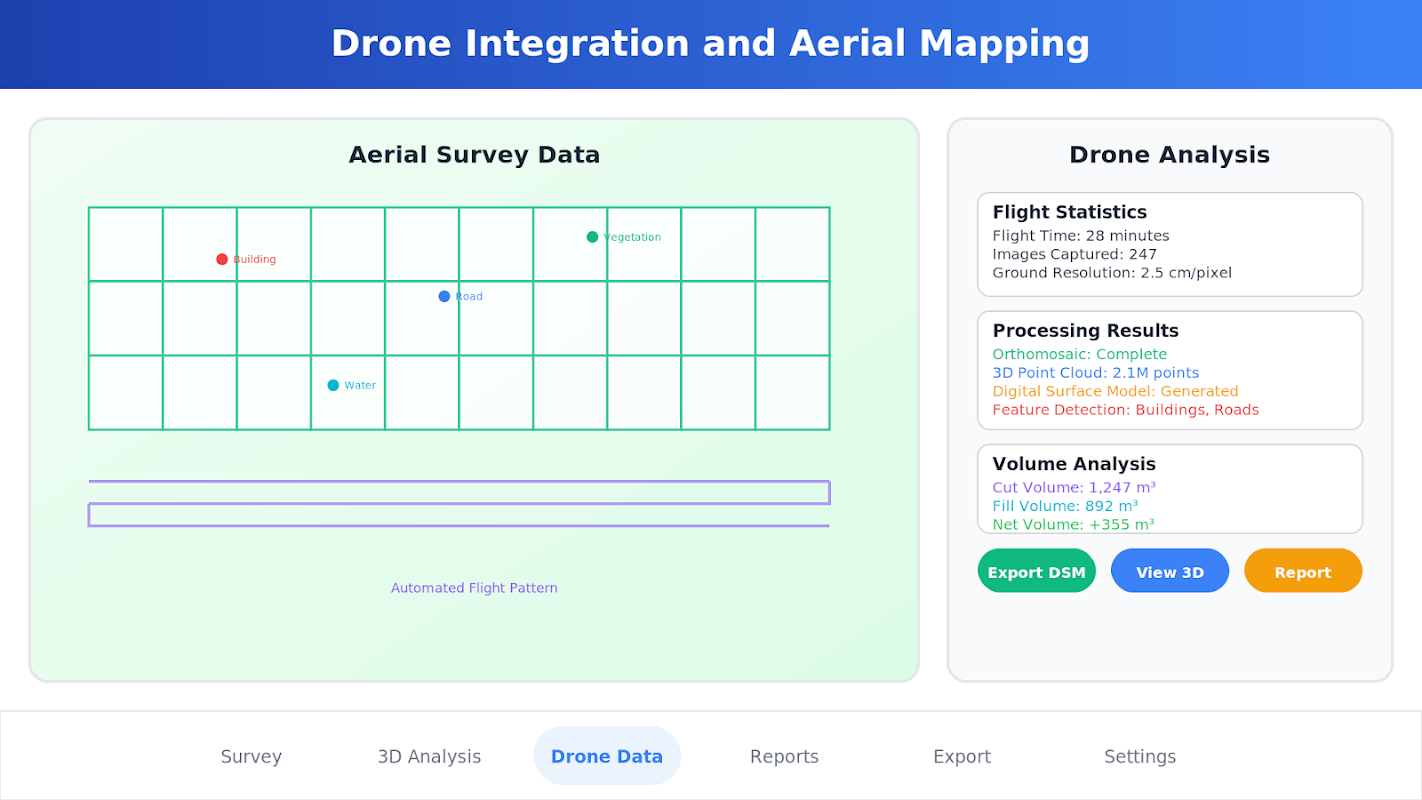Open the Survey tab
The image size is (1422, 800).
251,756
